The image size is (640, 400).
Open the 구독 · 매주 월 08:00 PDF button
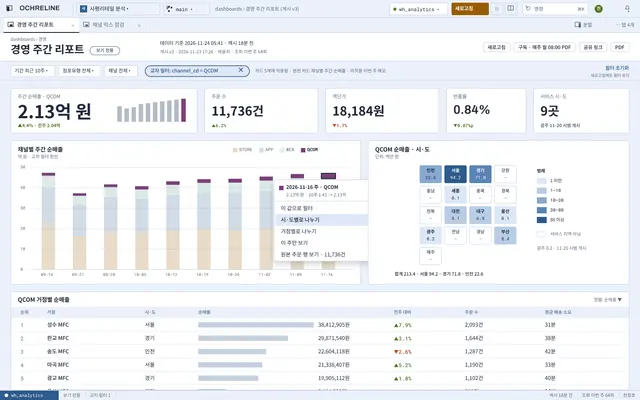pyautogui.click(x=544, y=47)
